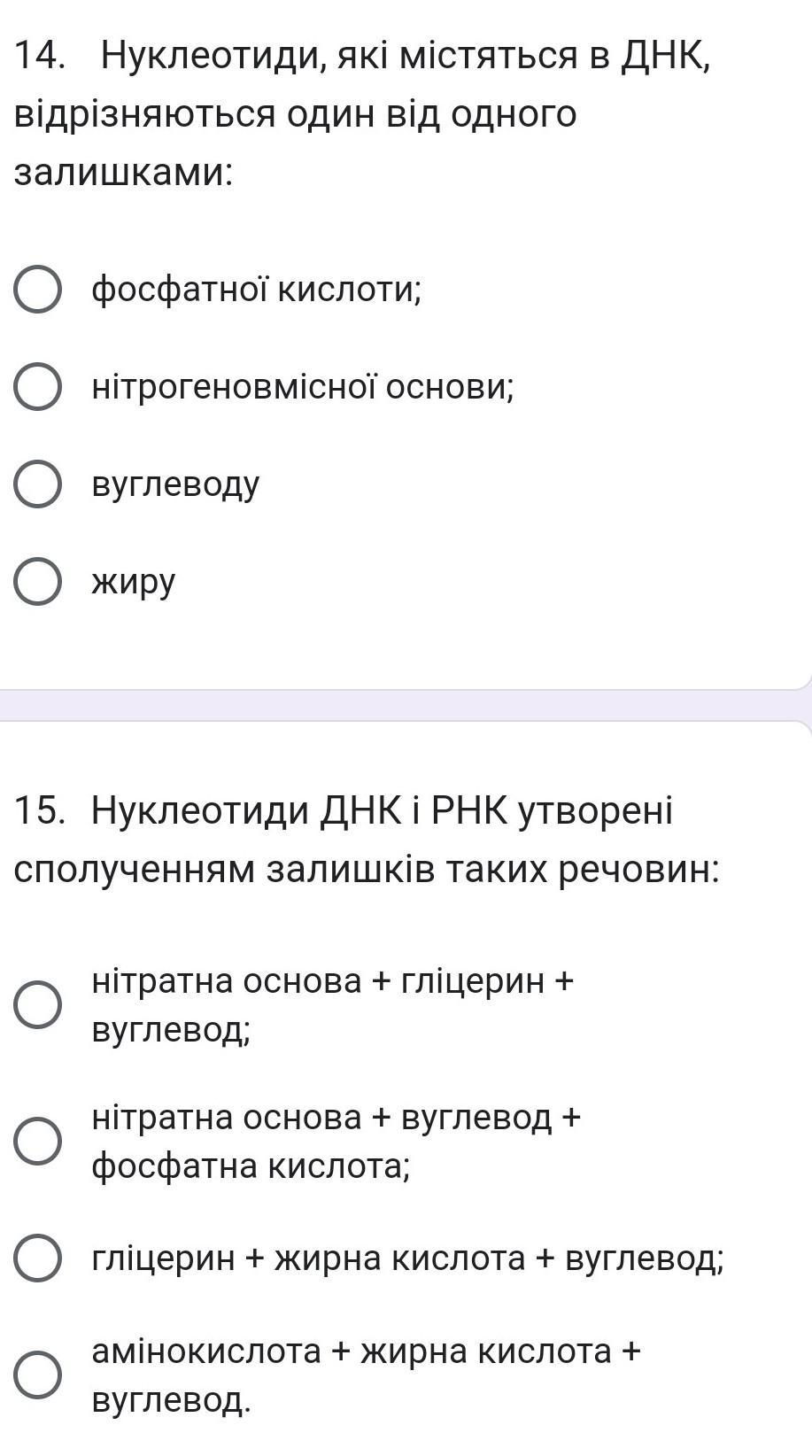Pick radio for «гліцерин + жирна кислота + вуглевод»
This screenshot has width=812, height=1456.
[x=37, y=1258]
